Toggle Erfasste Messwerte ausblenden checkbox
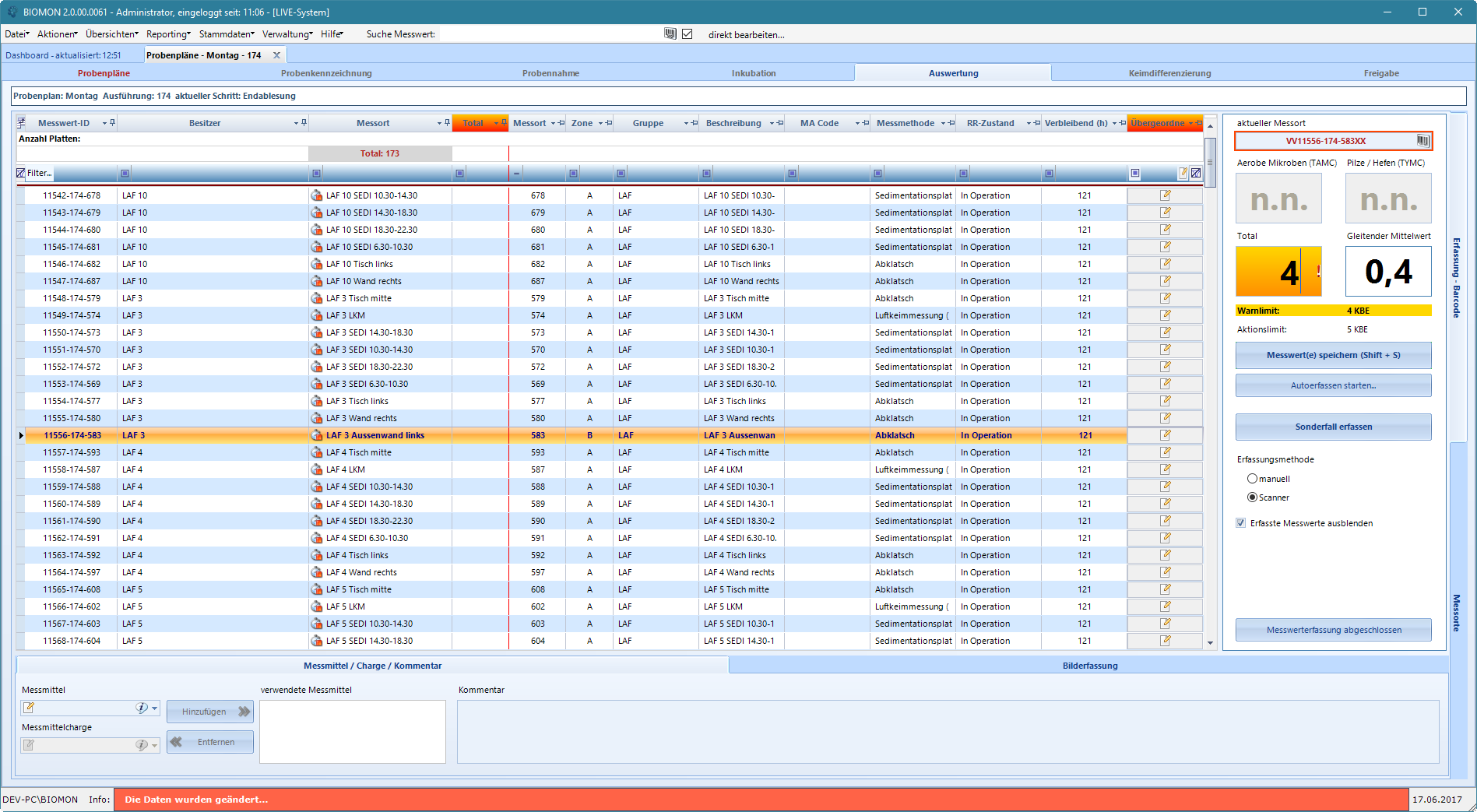This screenshot has height=812, width=1477. [x=1240, y=523]
